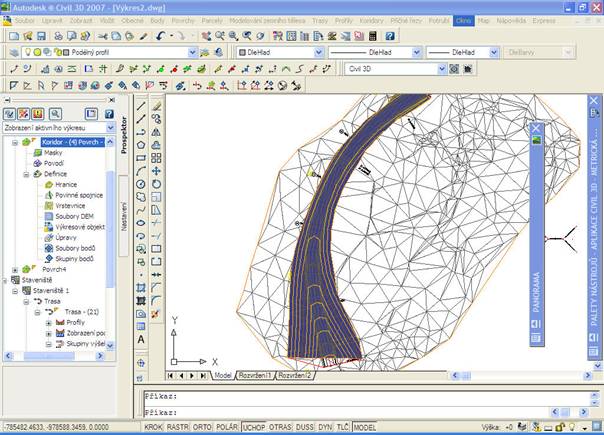Screen dimensions: 604x435
Task: Open the Civil 3D workspace dropdown
Action: pyautogui.click(x=442, y=69)
